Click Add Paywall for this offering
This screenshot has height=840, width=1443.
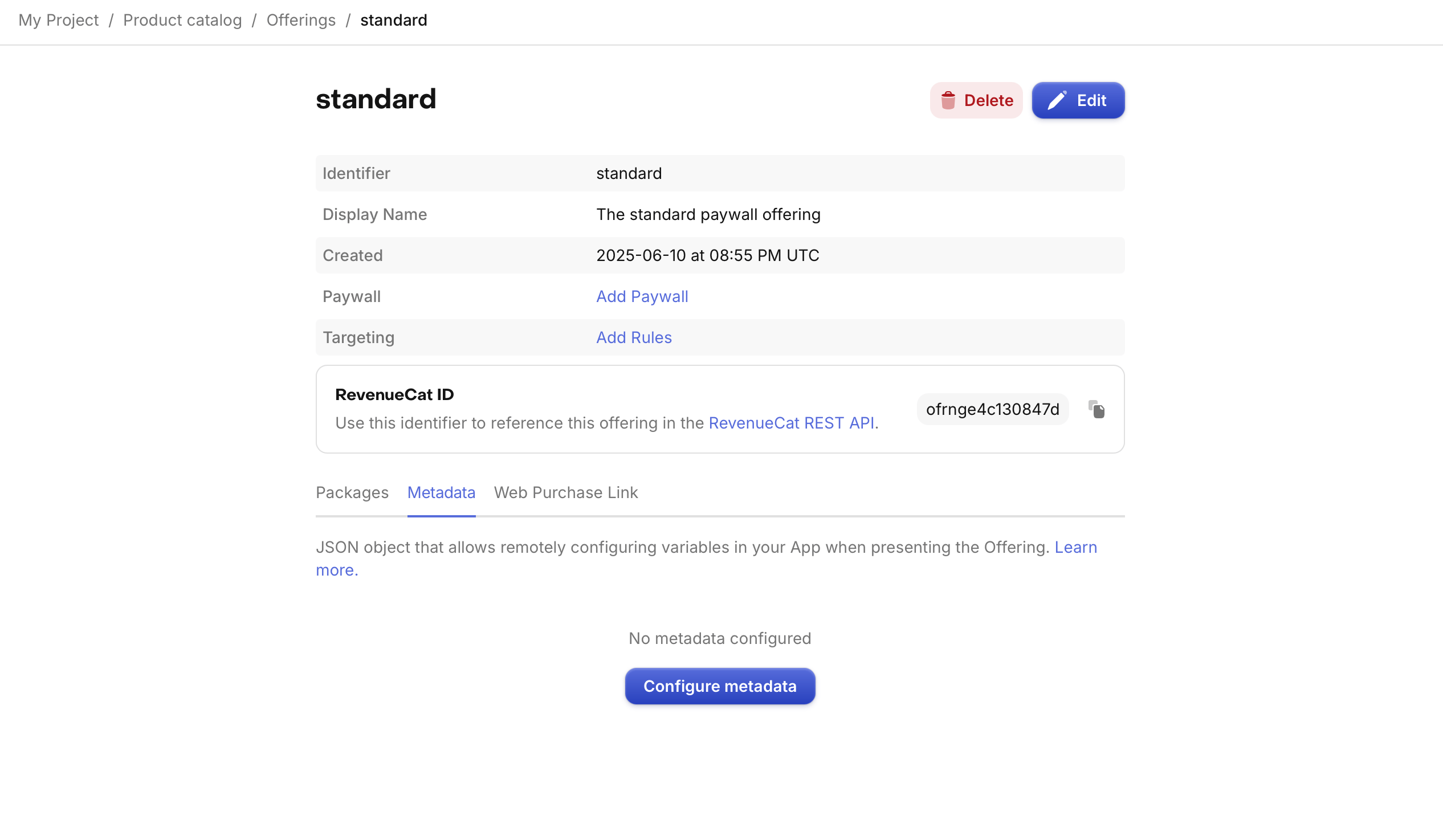[x=642, y=296]
